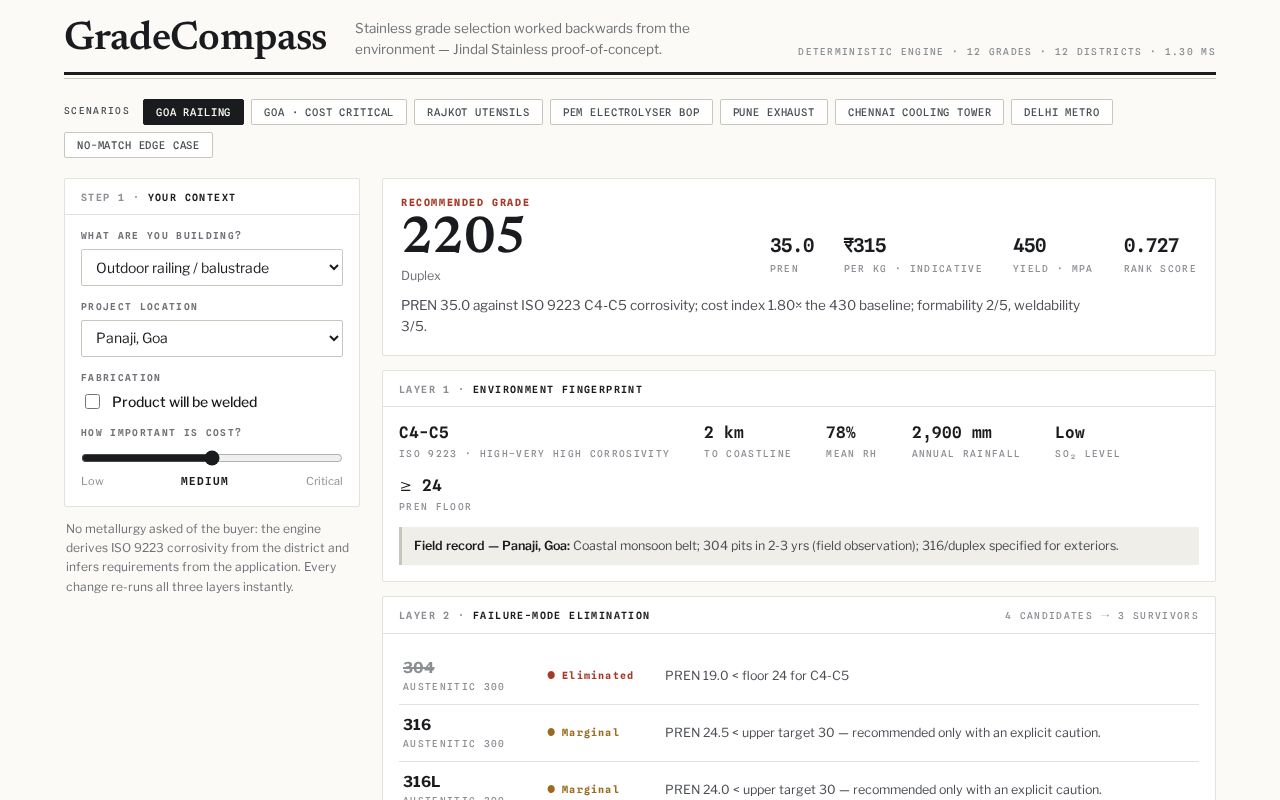Click the red Eliminated status for 304
The width and height of the screenshot is (1280, 800).
tap(591, 675)
